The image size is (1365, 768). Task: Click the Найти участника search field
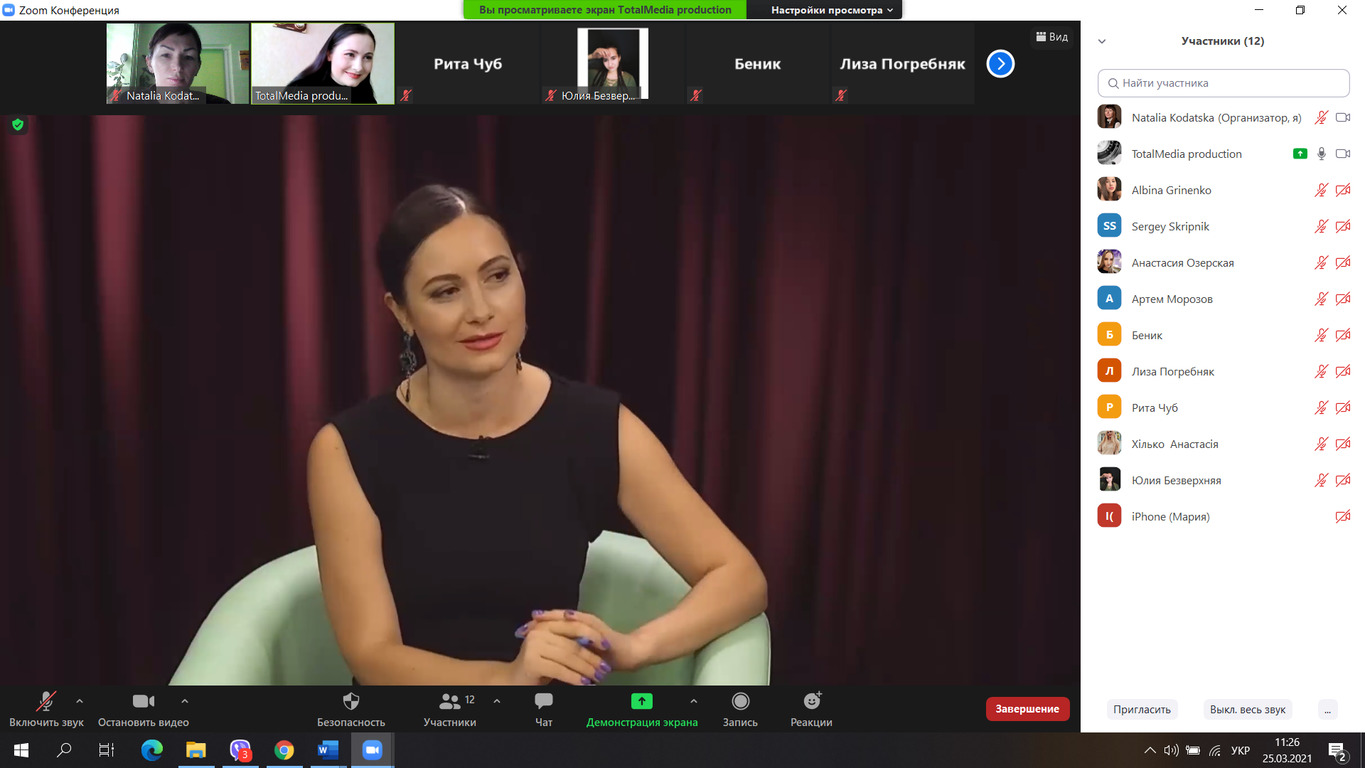pyautogui.click(x=1223, y=83)
